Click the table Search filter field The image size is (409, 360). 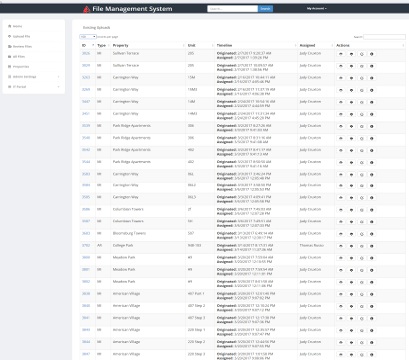[384, 37]
